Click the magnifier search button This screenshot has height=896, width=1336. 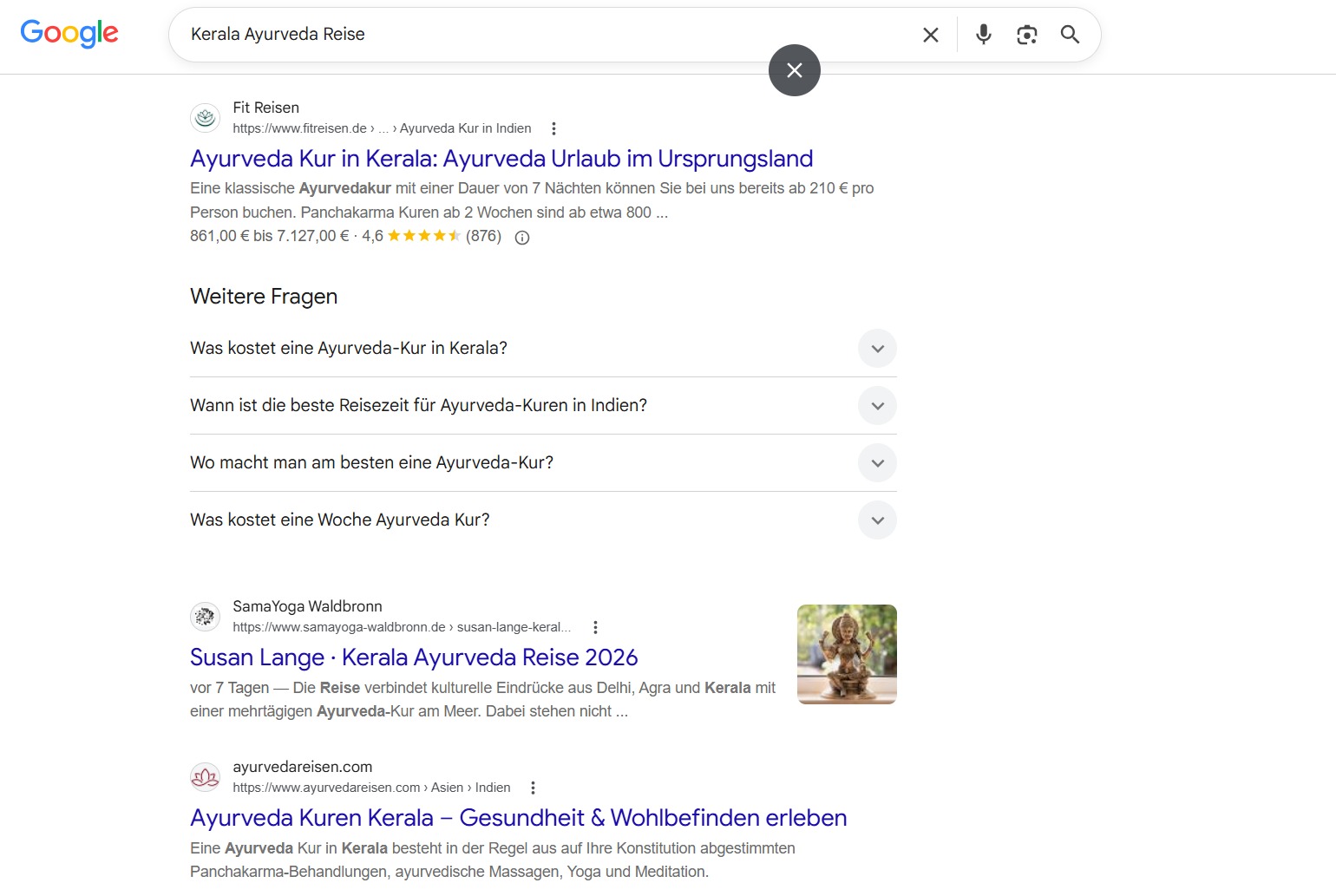pyautogui.click(x=1070, y=35)
